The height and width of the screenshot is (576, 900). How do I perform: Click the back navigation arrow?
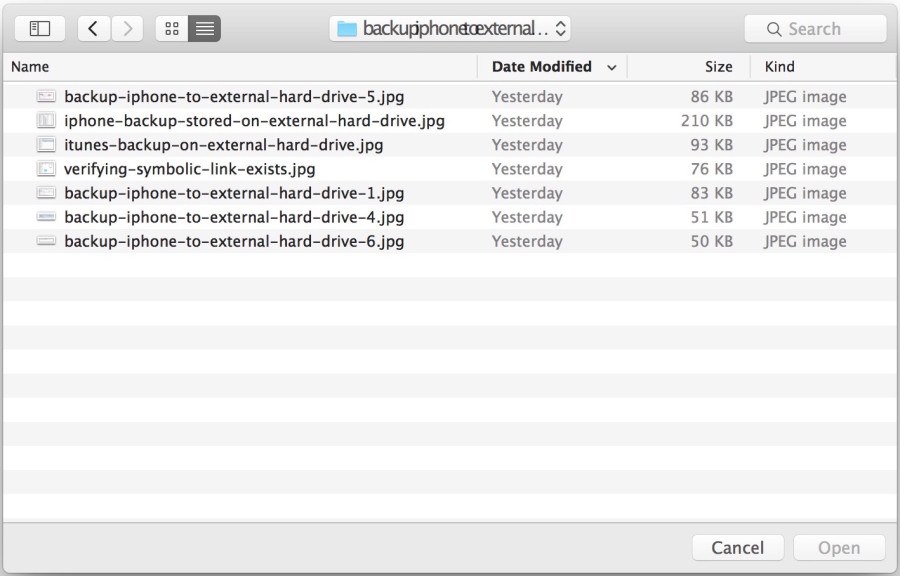pyautogui.click(x=93, y=28)
